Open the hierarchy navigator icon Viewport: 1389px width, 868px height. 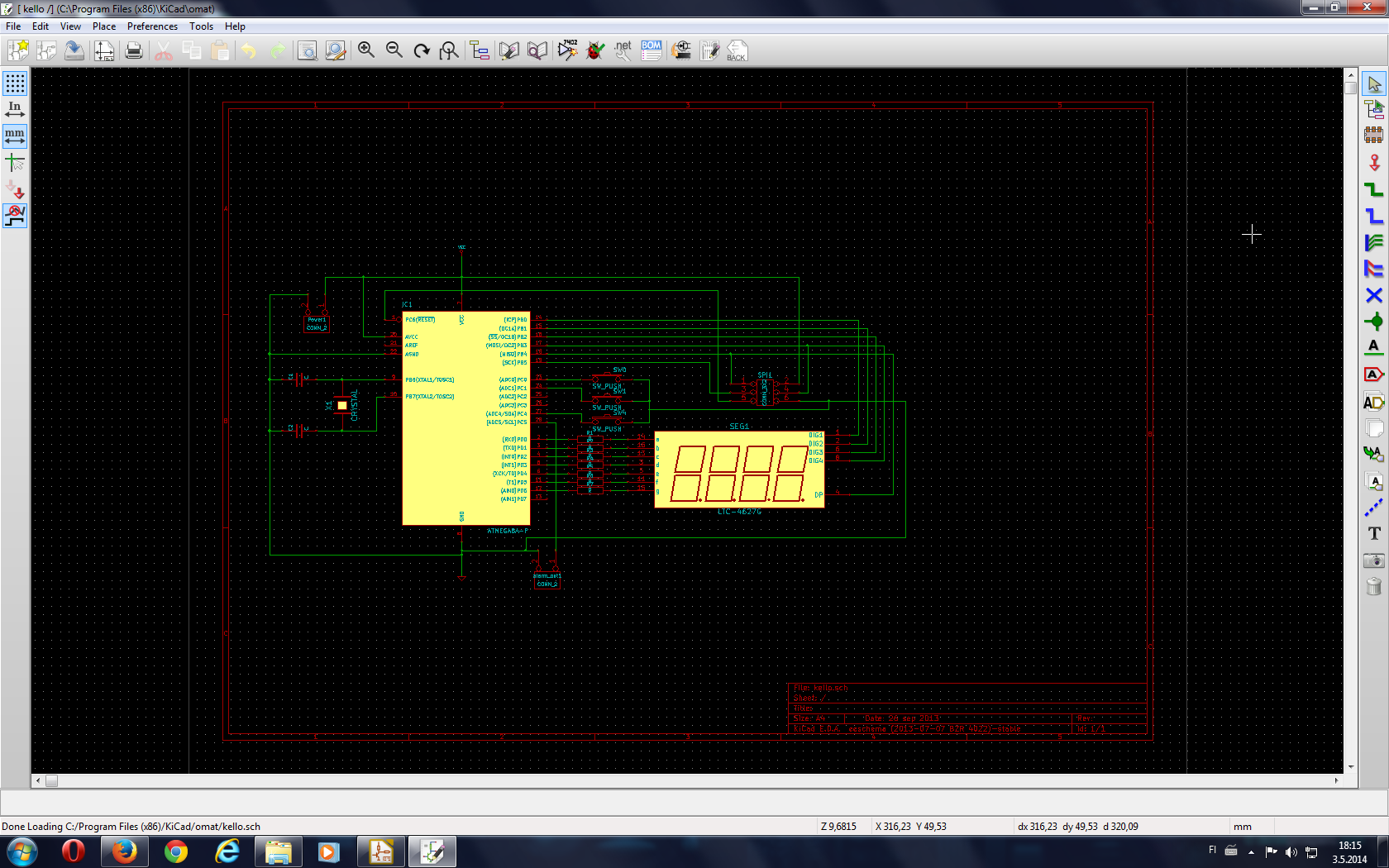coord(480,51)
